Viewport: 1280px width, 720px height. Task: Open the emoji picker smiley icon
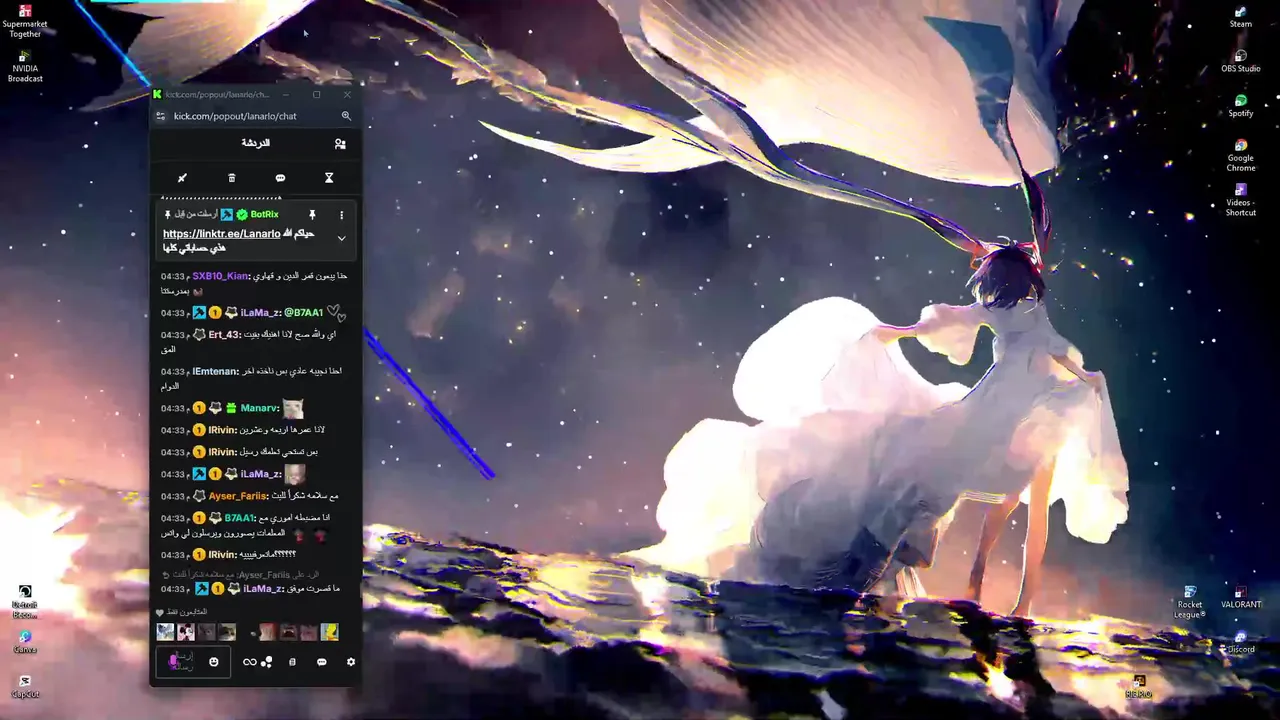click(213, 662)
